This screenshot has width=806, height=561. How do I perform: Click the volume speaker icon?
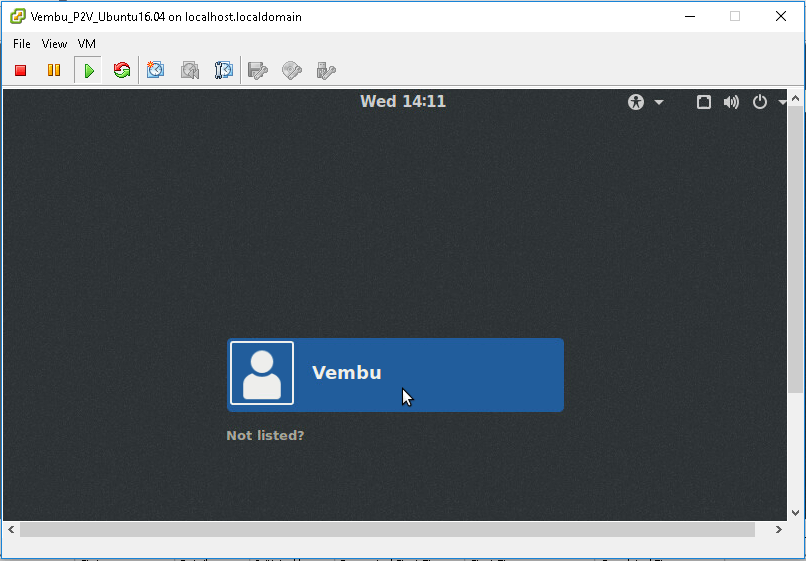pos(731,102)
